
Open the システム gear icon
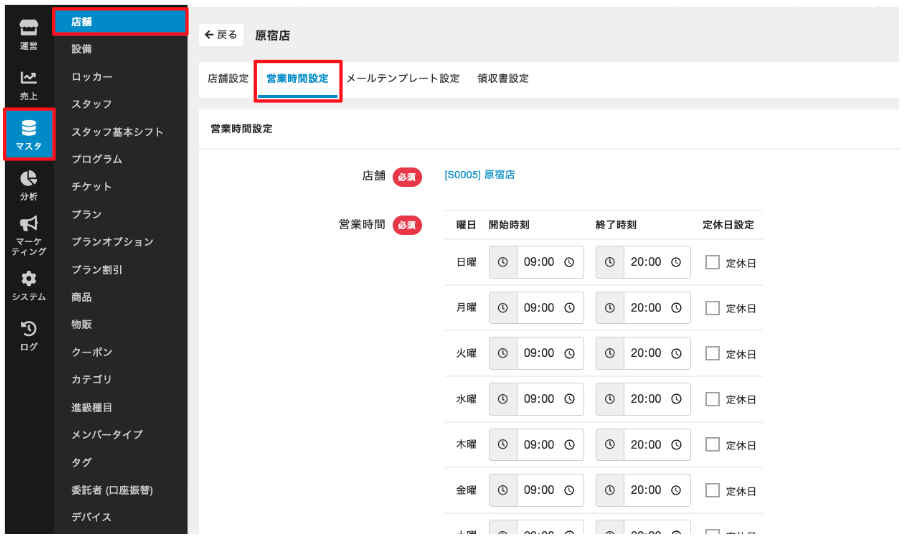28,280
